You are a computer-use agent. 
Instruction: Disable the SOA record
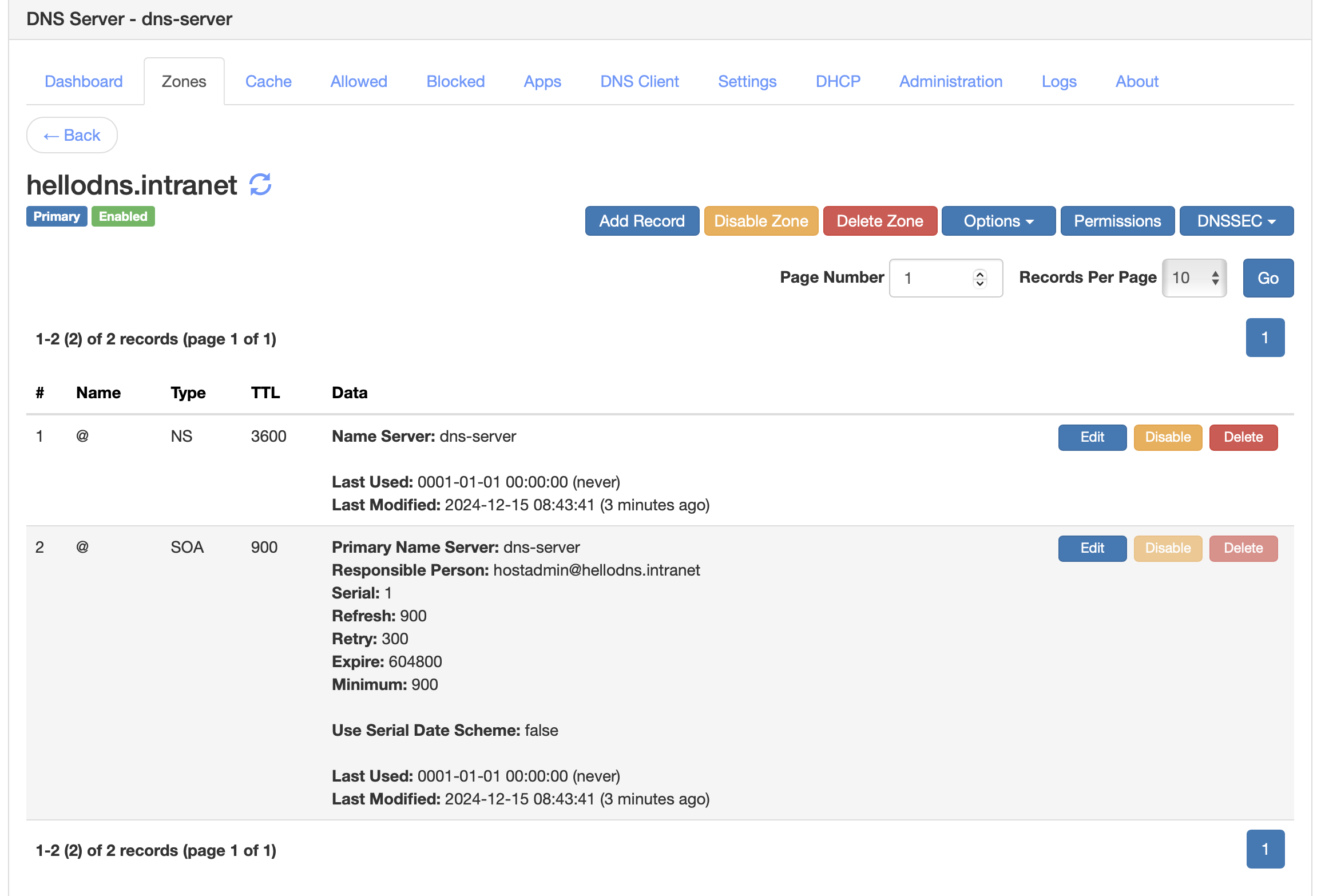[x=1167, y=548]
